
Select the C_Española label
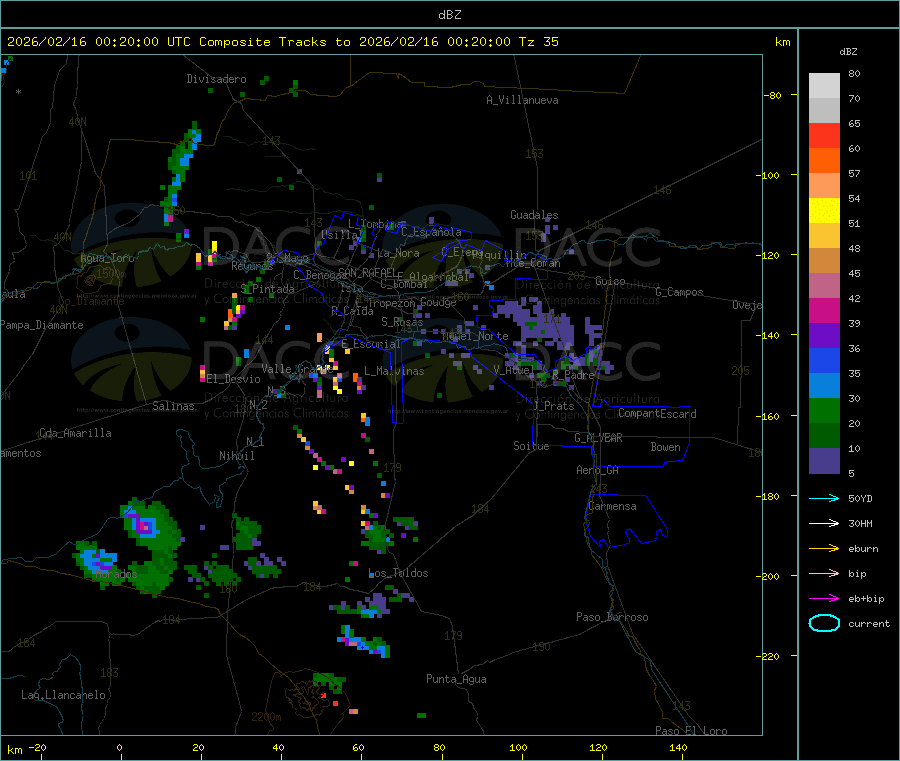tap(431, 232)
